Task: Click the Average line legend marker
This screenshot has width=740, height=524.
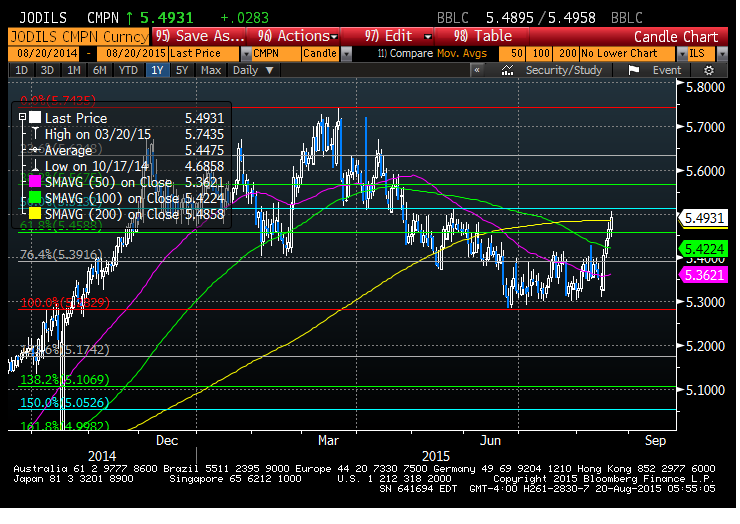Action: point(38,149)
